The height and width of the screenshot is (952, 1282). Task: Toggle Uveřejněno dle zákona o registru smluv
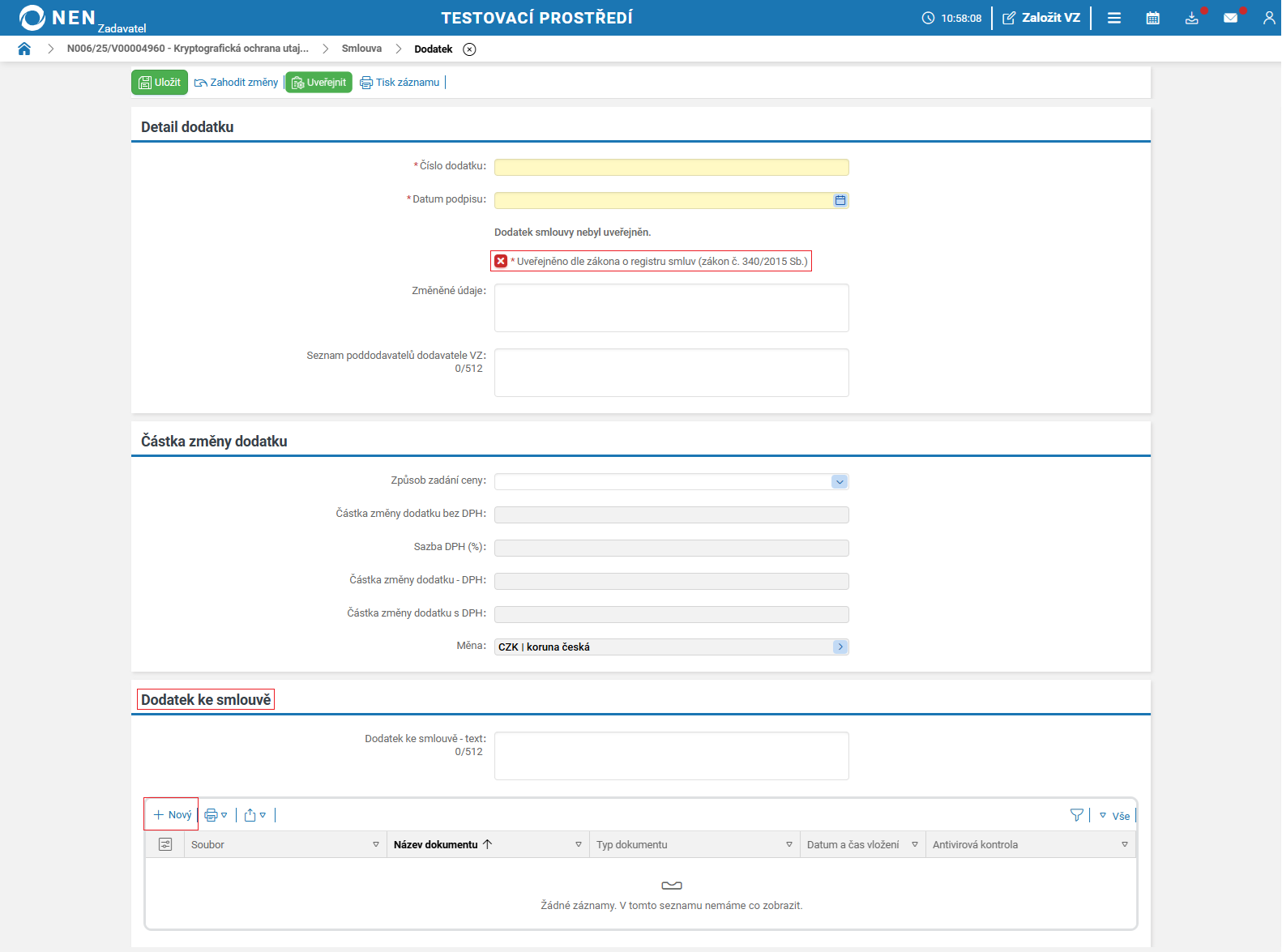501,261
